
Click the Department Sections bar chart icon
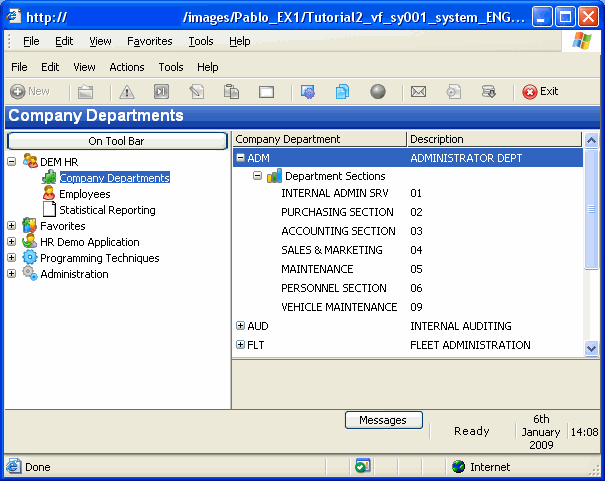tap(274, 176)
